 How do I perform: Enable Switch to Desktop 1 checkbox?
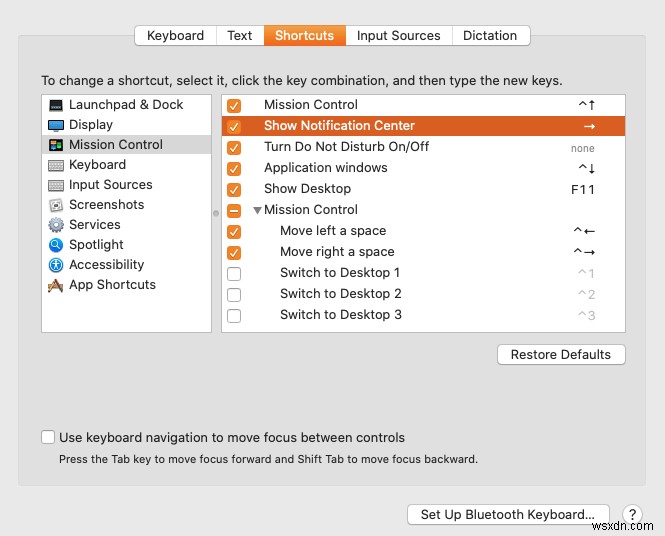pyautogui.click(x=234, y=273)
